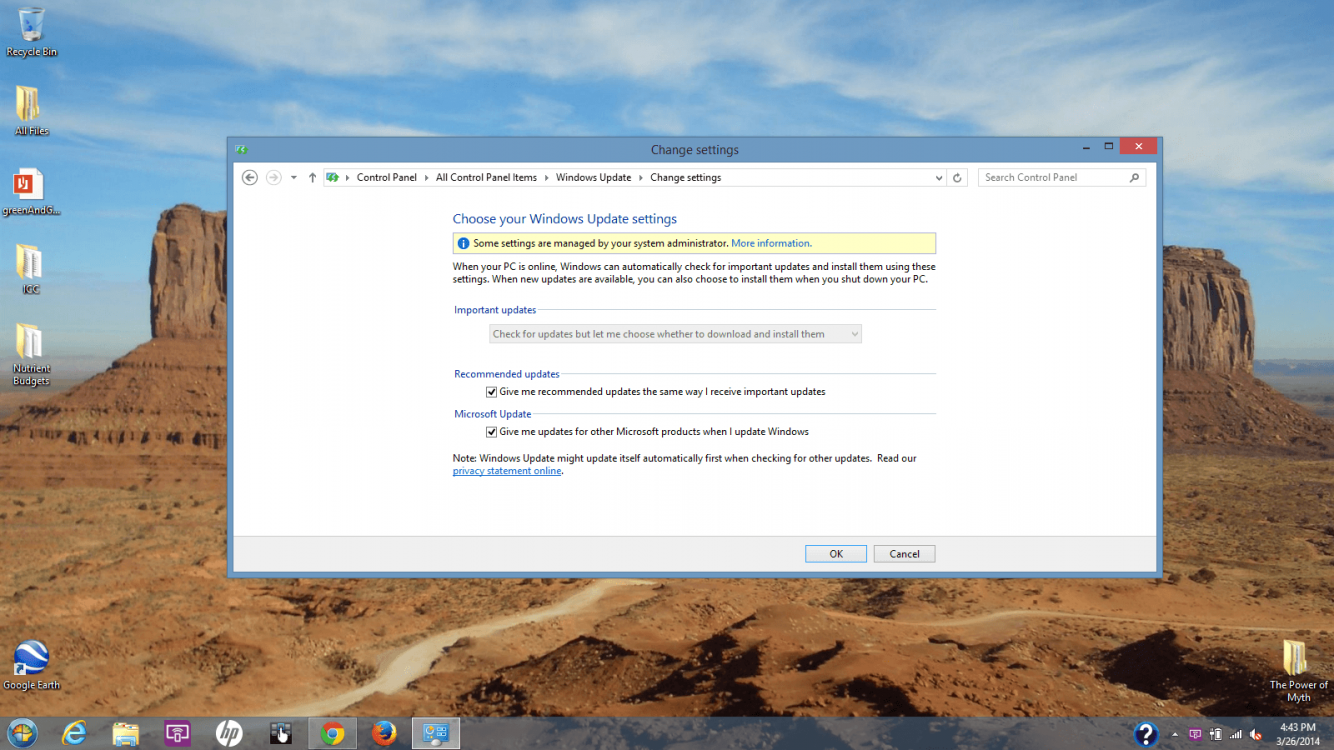Click the Important updates section label
This screenshot has width=1334, height=750.
(495, 310)
